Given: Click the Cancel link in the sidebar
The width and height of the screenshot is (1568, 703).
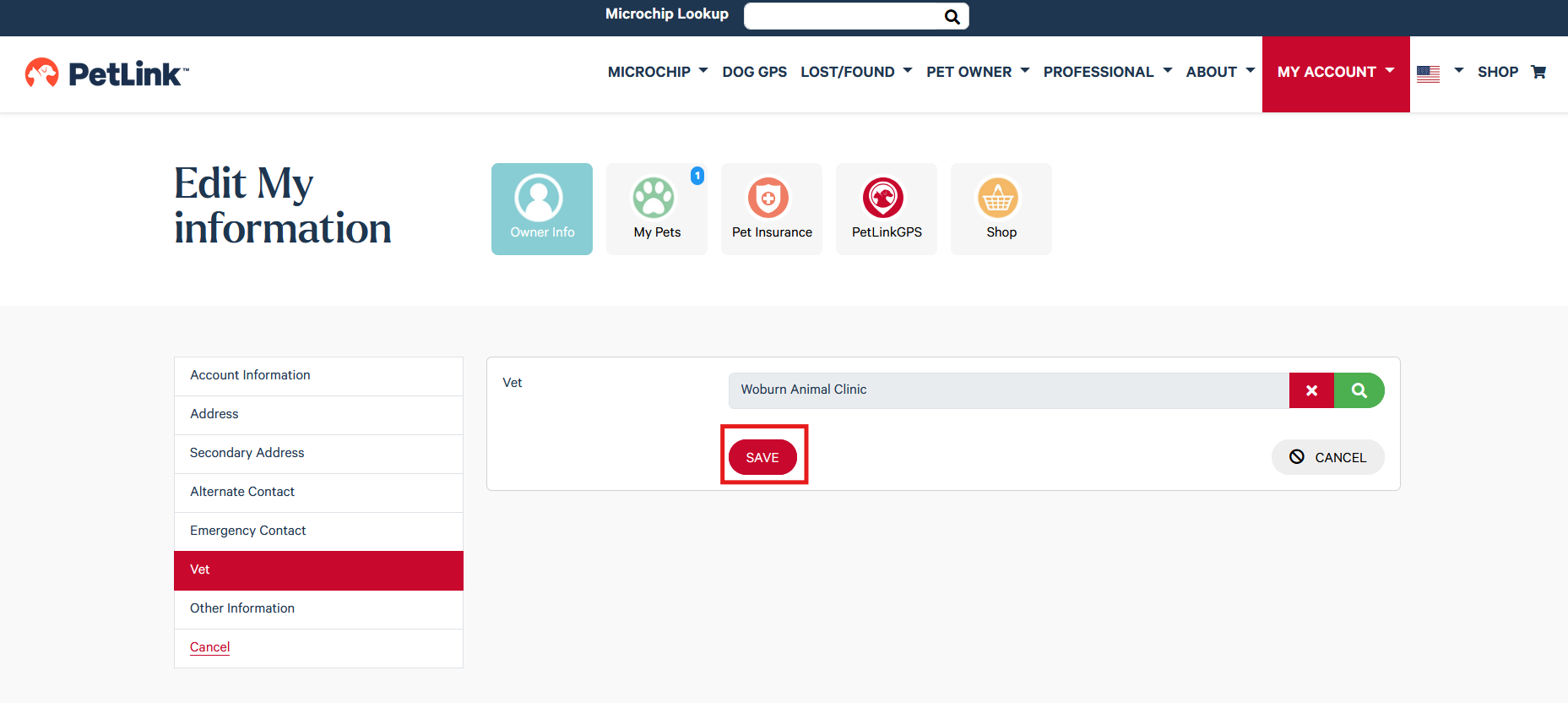Looking at the screenshot, I should point(209,647).
